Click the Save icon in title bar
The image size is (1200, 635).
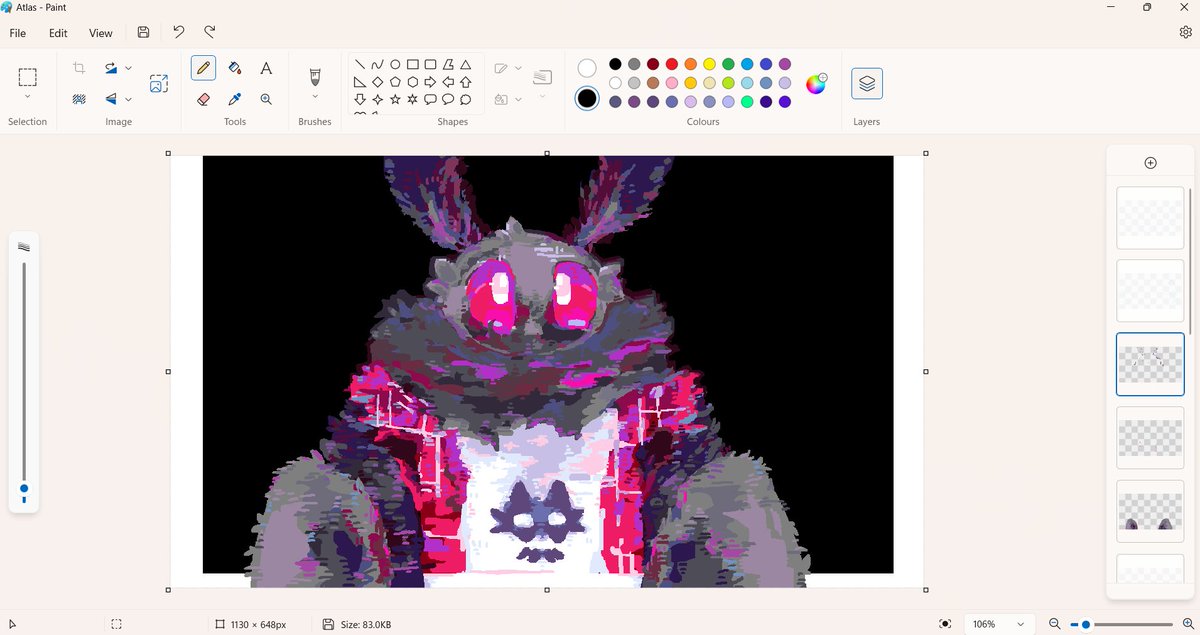(x=144, y=33)
